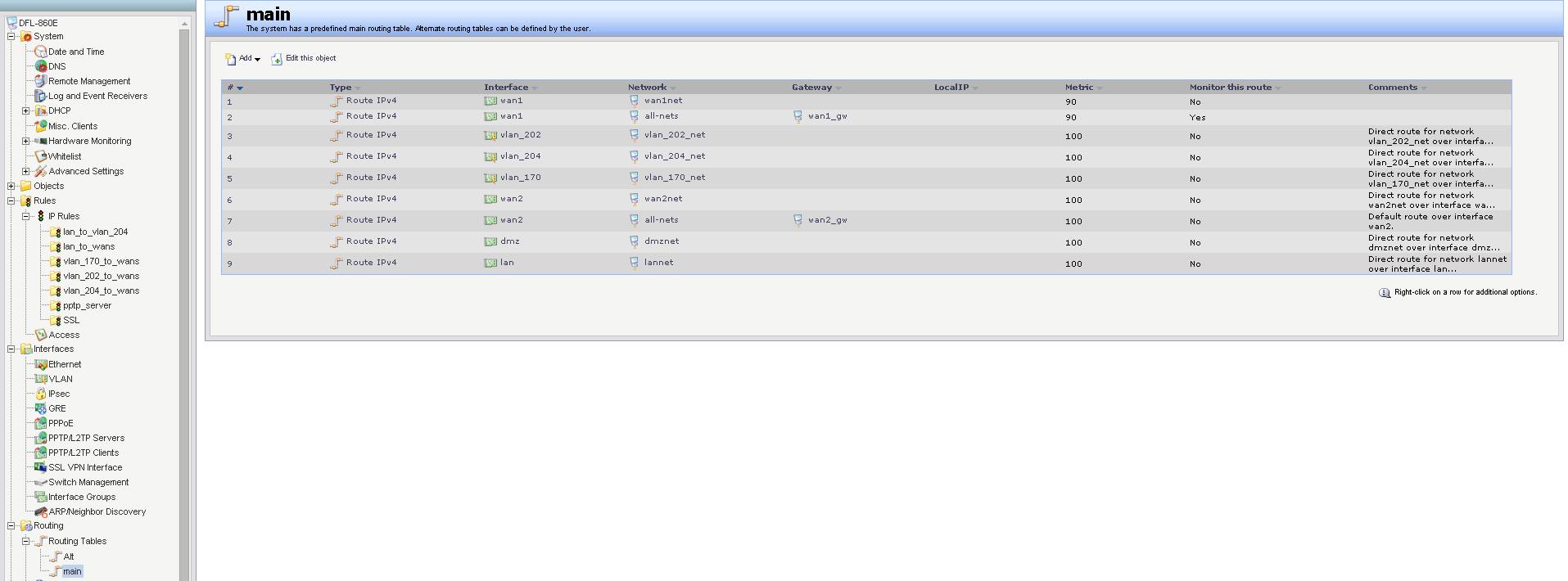Click the dmznet network cell
This screenshot has width=1568, height=581.
point(662,241)
